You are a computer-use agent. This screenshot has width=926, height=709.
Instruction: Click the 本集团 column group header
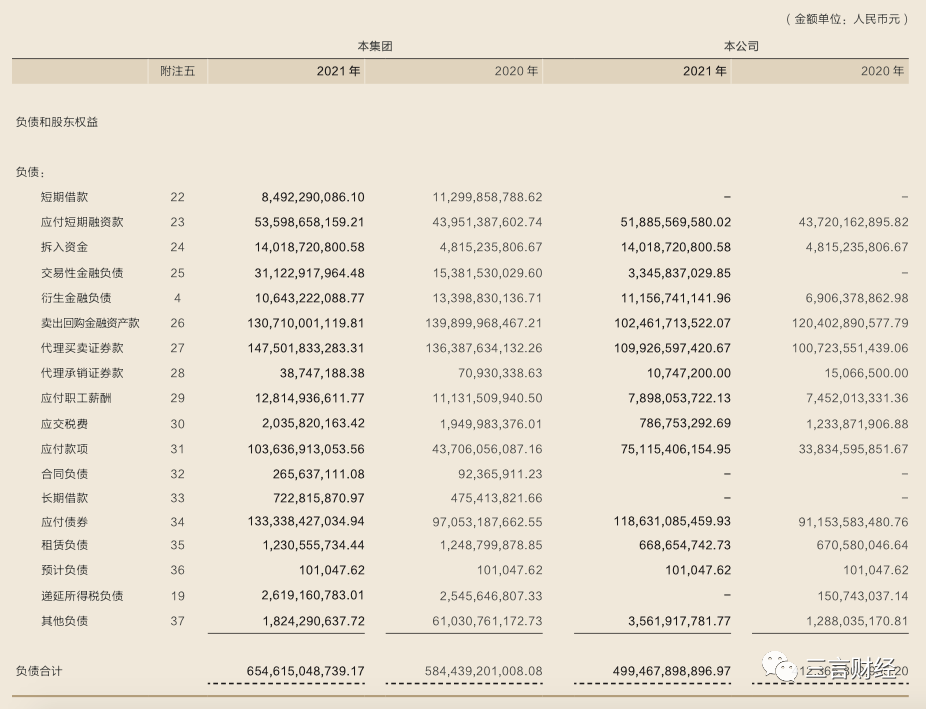pyautogui.click(x=375, y=46)
